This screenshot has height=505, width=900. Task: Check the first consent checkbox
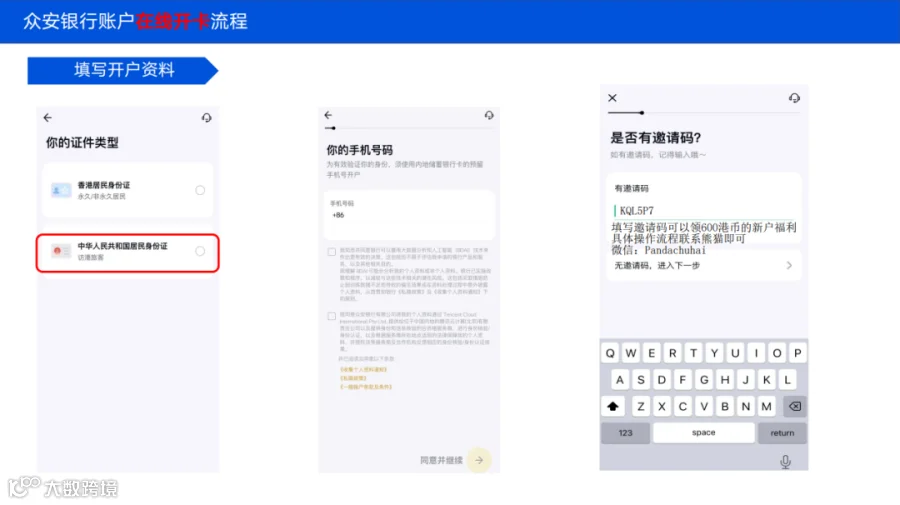[x=332, y=252]
